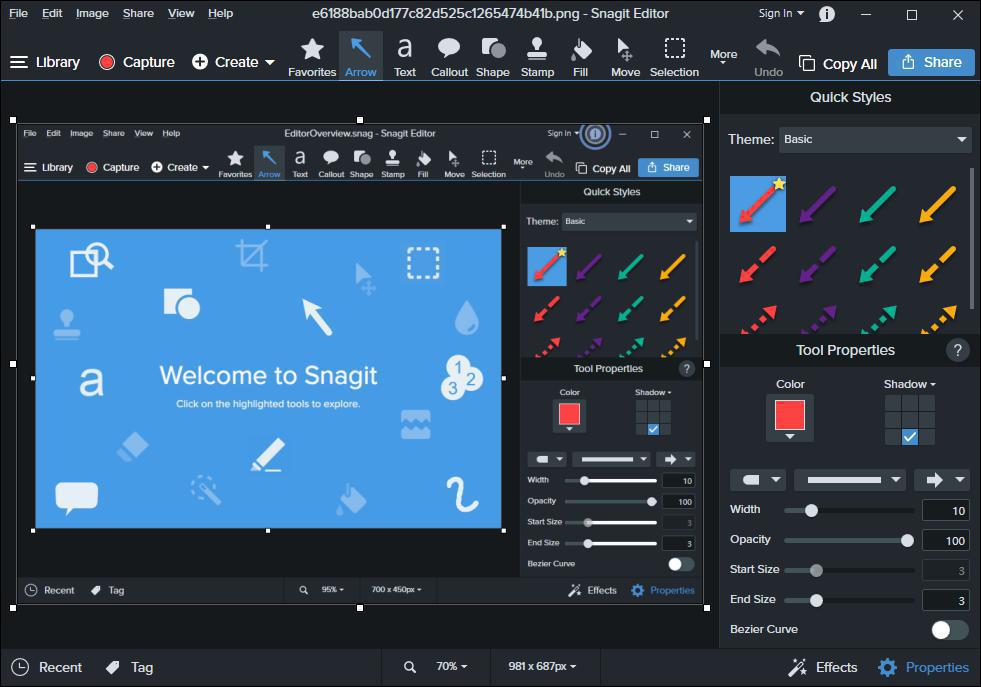This screenshot has height=687, width=981.
Task: Open the Favorites star tool
Action: (312, 56)
